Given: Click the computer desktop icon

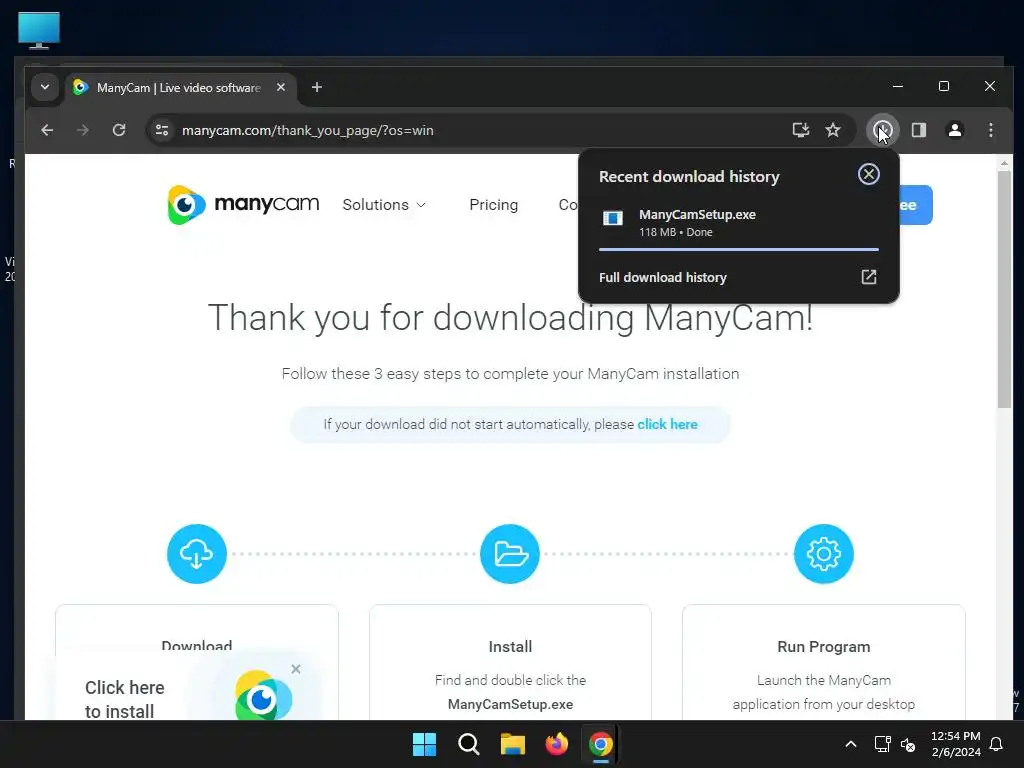Looking at the screenshot, I should point(39,30).
